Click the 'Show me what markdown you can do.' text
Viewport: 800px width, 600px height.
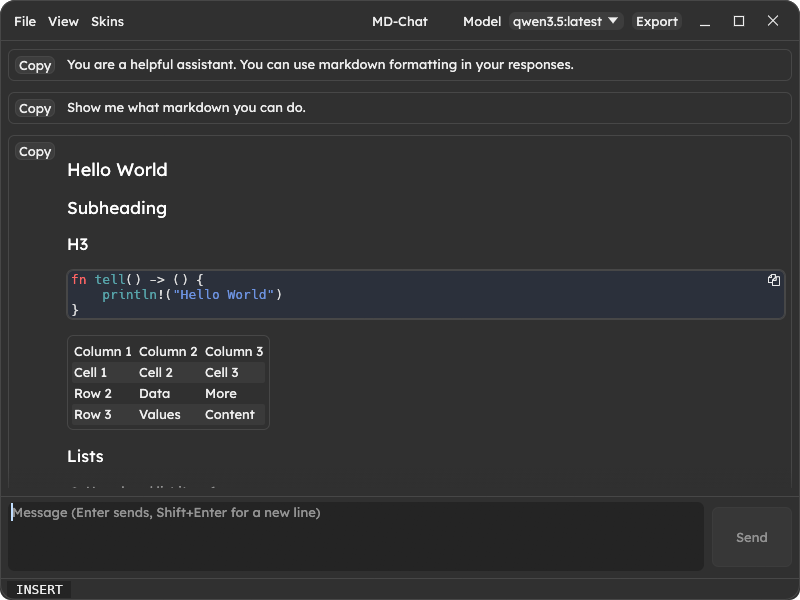pyautogui.click(x=186, y=108)
